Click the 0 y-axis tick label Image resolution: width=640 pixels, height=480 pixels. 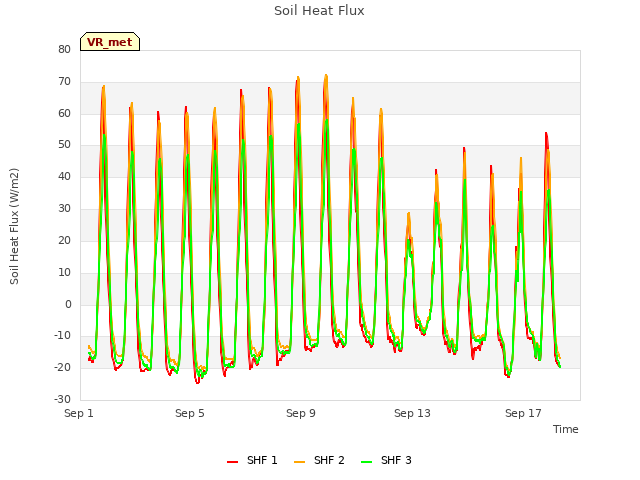click(x=68, y=304)
